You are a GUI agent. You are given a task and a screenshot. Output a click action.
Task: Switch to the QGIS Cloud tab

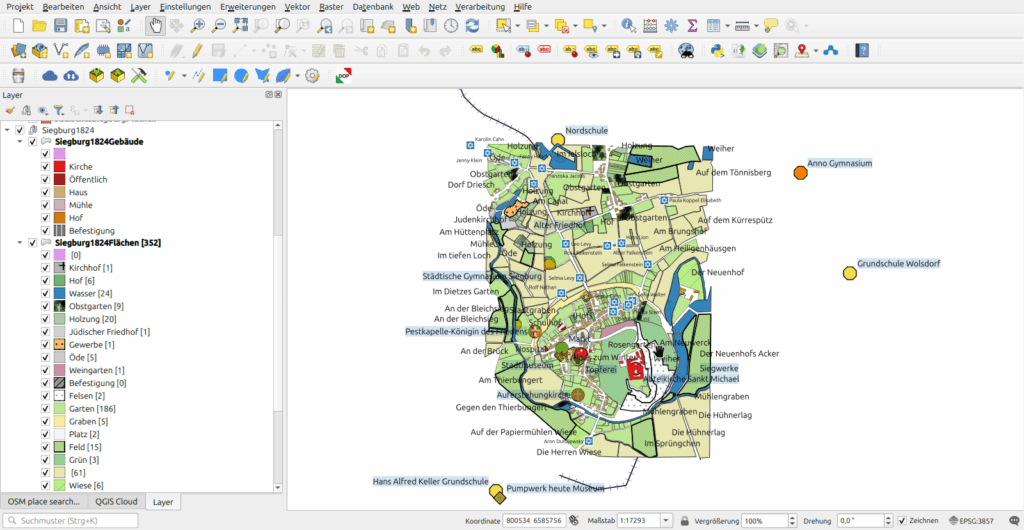pyautogui.click(x=117, y=501)
